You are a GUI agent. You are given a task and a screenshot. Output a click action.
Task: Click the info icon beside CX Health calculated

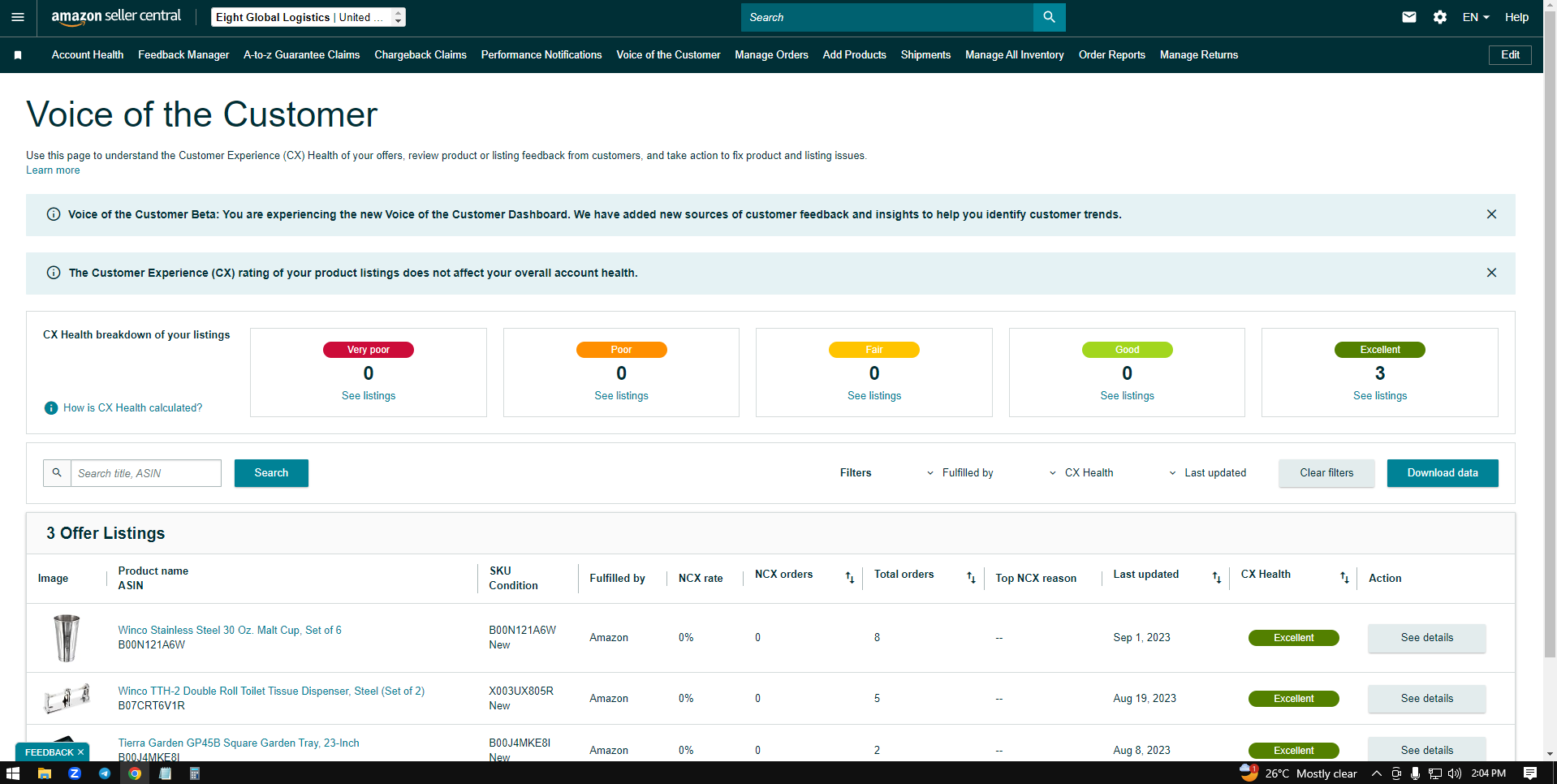tap(51, 408)
